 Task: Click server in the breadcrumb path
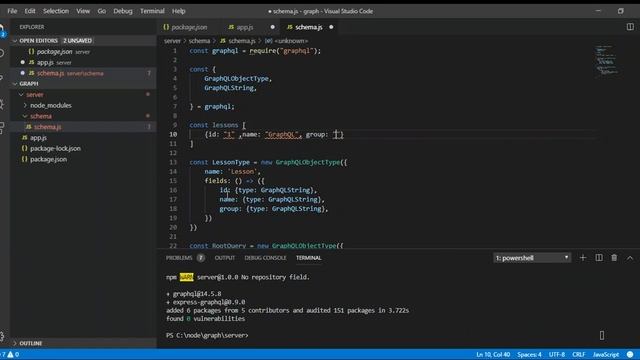coord(172,41)
